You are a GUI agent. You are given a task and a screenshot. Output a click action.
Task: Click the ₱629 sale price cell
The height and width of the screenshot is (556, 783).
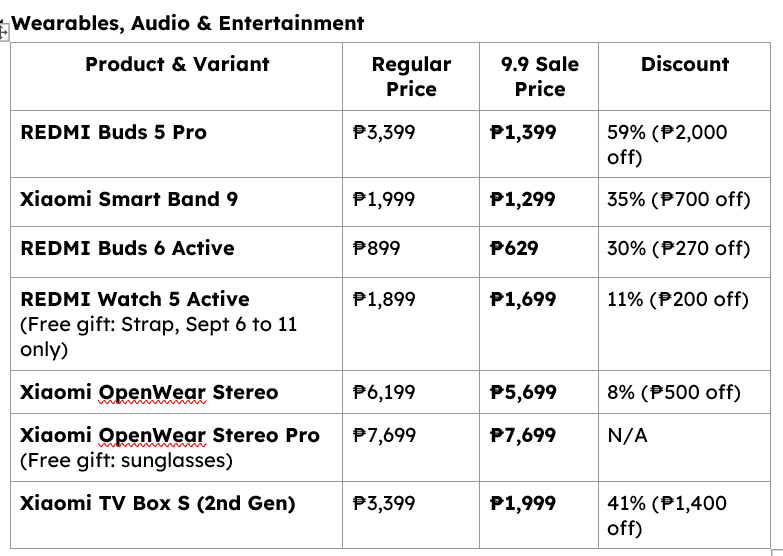click(514, 248)
